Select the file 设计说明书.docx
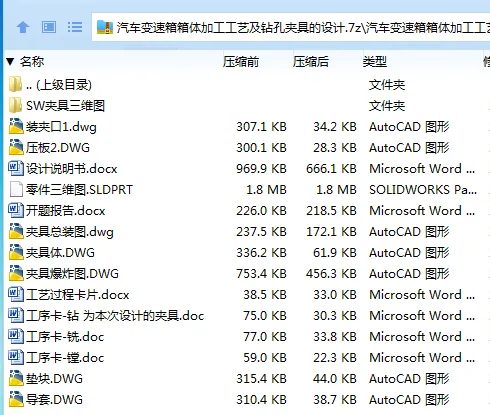The image size is (490, 415). [72, 169]
